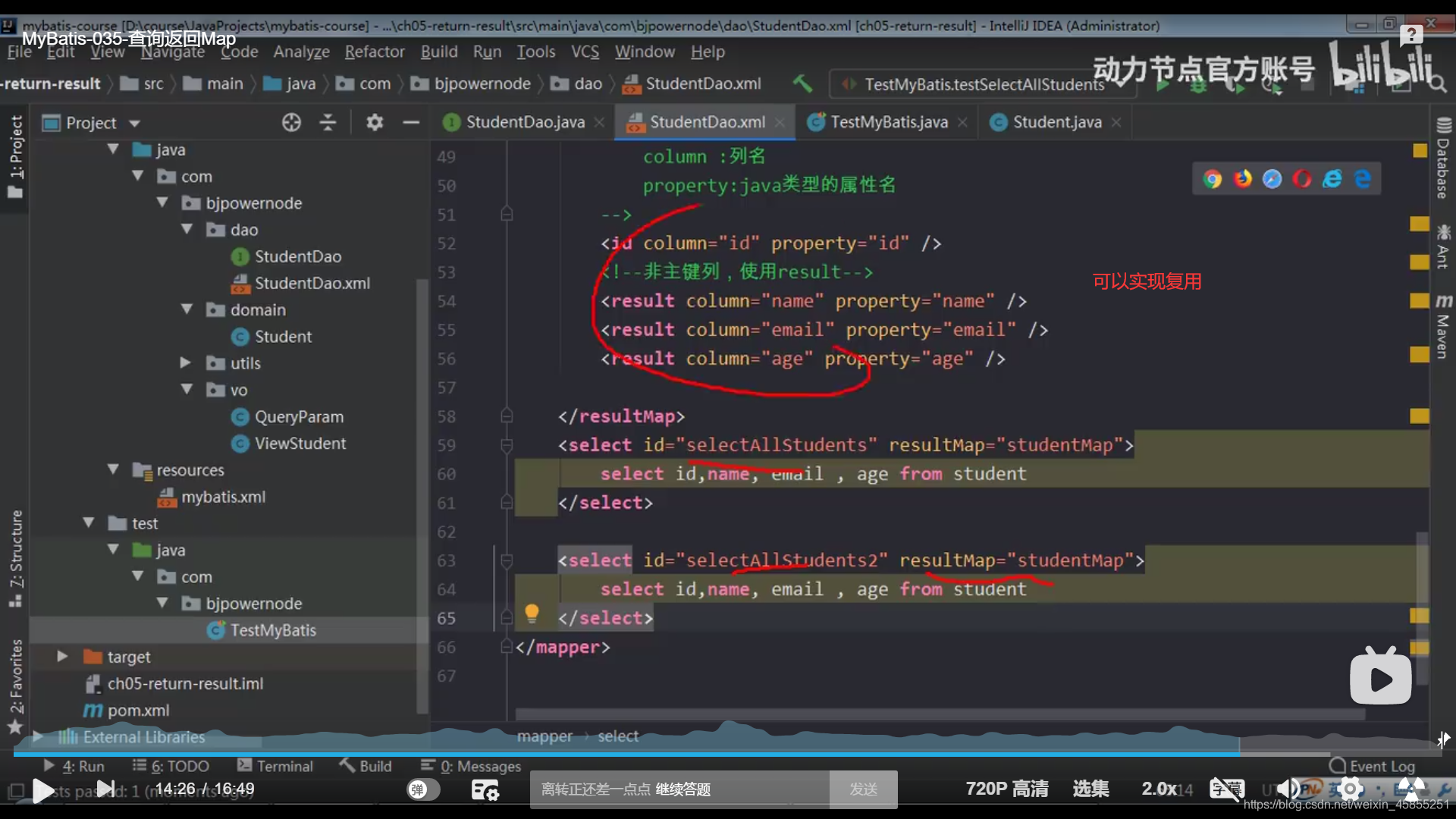The image size is (1456, 819).
Task: Toggle the 2: Favorites tool window
Action: coord(16,686)
